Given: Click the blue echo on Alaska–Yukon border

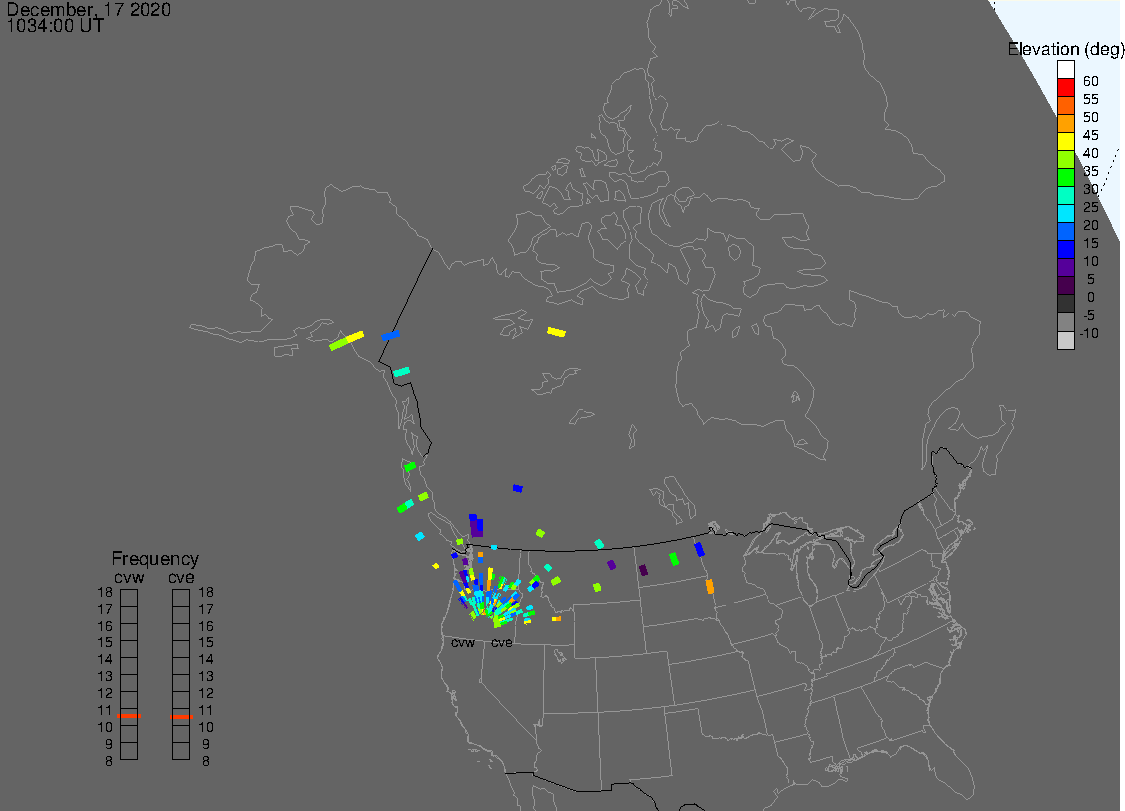Looking at the screenshot, I should tap(390, 335).
